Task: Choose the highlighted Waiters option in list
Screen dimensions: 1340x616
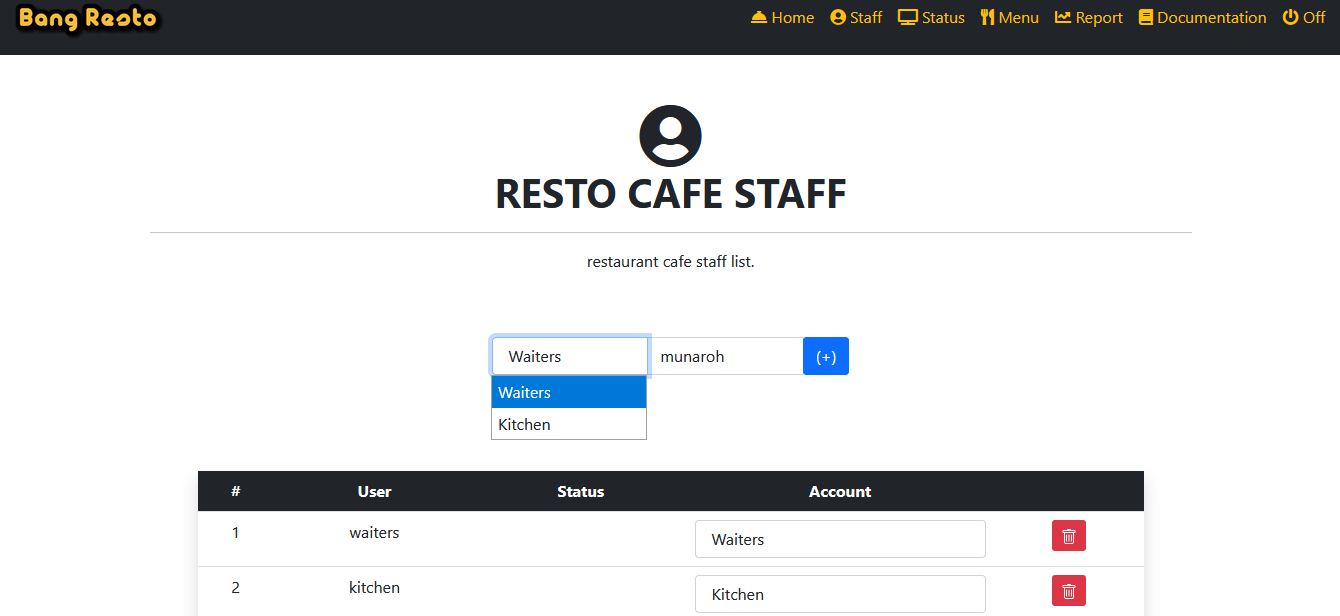Action: click(x=569, y=392)
